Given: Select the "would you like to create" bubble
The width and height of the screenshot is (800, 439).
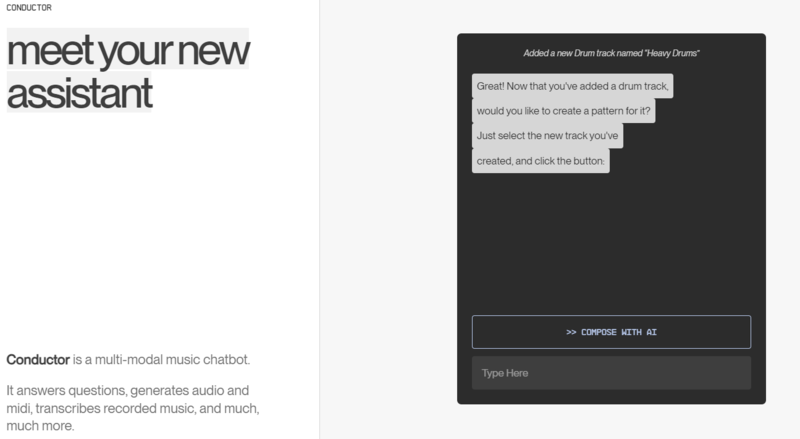Looking at the screenshot, I should pos(563,111).
